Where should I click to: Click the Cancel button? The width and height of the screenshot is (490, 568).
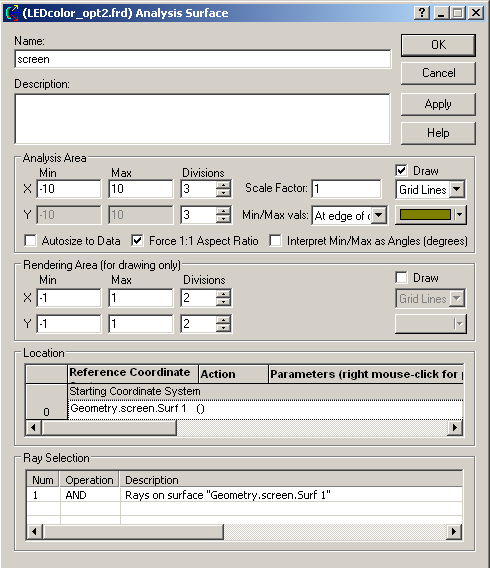(438, 73)
